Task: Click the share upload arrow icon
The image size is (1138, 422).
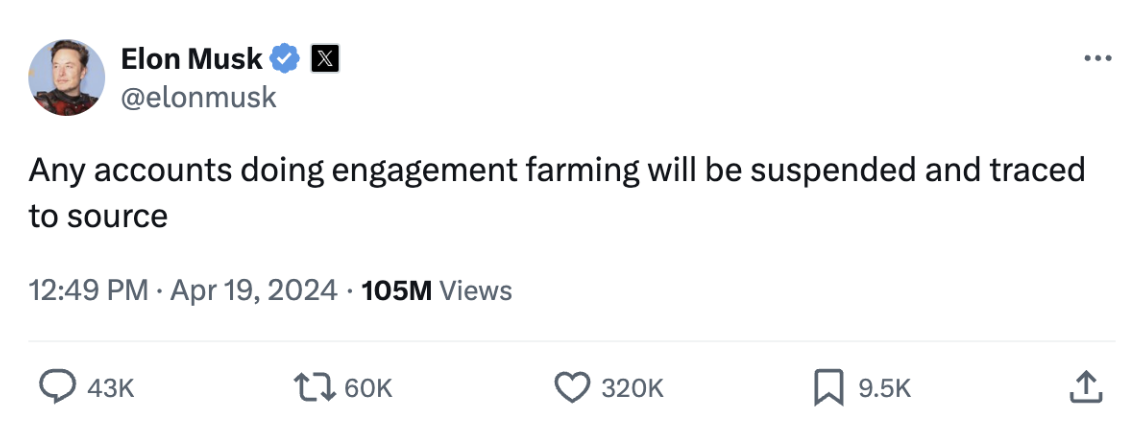Action: pyautogui.click(x=1085, y=387)
